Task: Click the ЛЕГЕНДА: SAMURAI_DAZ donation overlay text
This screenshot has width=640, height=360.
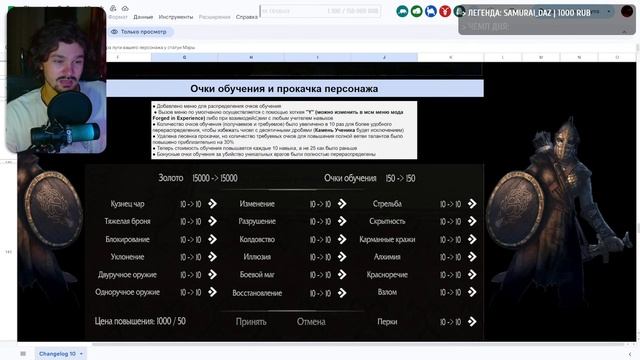Action: 529,13
